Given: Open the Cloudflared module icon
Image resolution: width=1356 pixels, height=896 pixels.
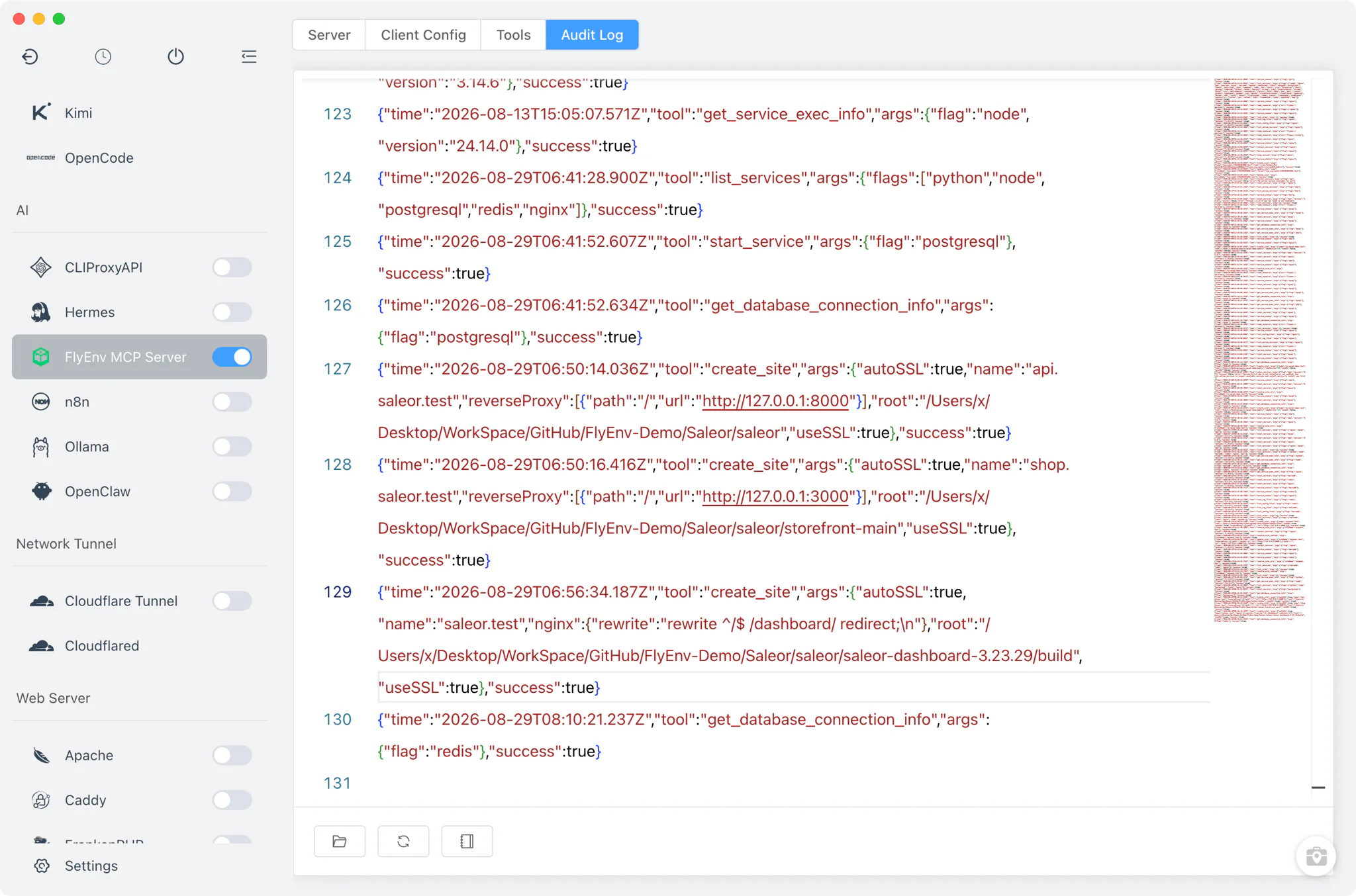Looking at the screenshot, I should 42,646.
